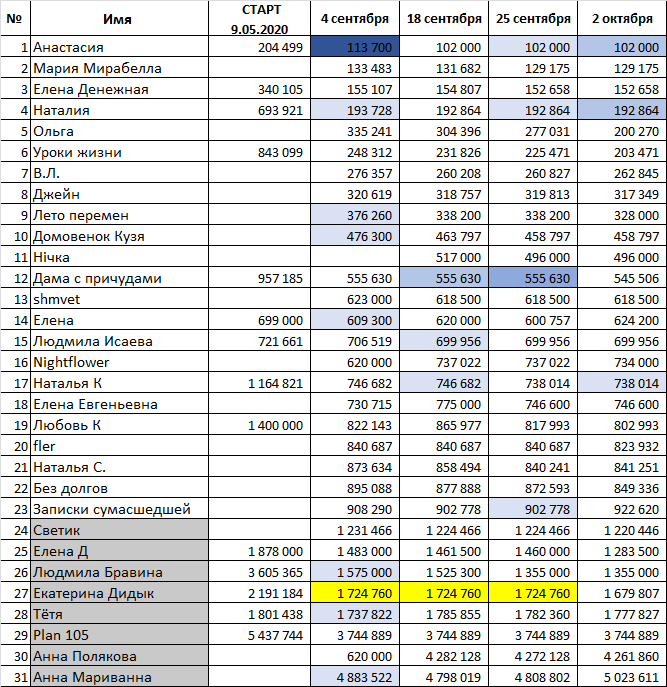This screenshot has height=687, width=667.
Task: Click the name cell 'fler'
Action: pyautogui.click(x=119, y=446)
